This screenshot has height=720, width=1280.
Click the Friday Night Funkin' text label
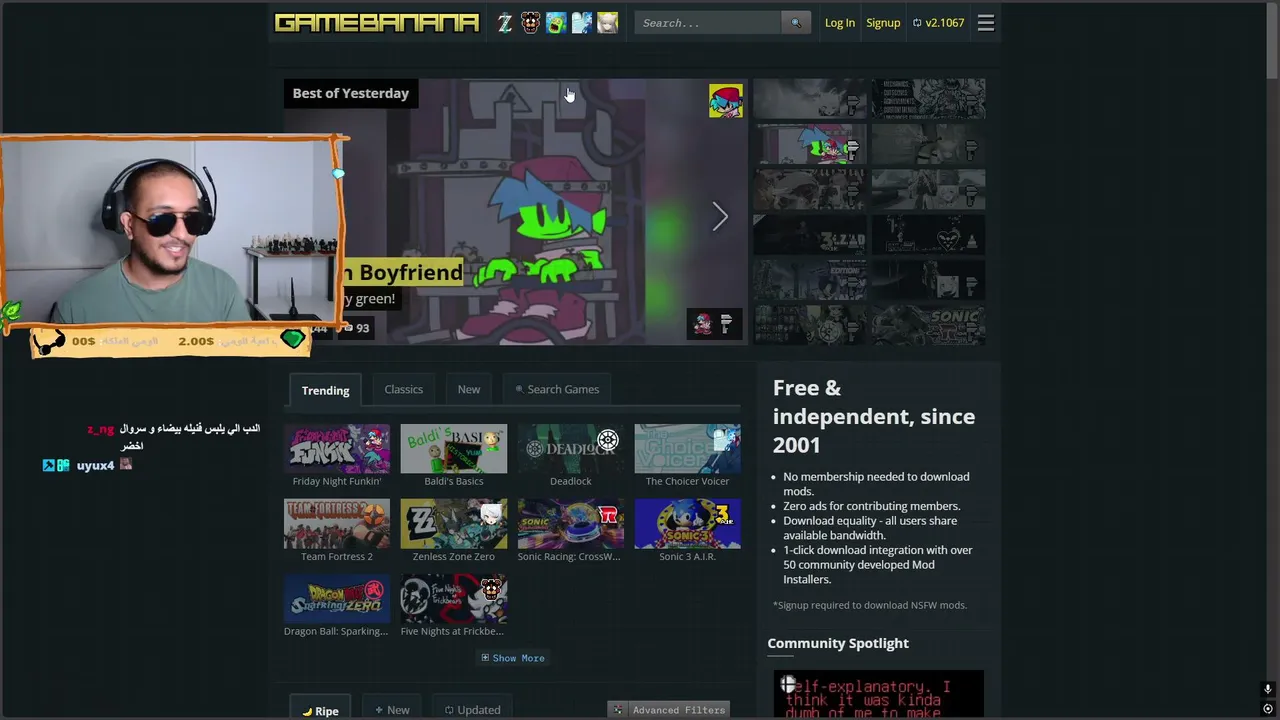(337, 481)
